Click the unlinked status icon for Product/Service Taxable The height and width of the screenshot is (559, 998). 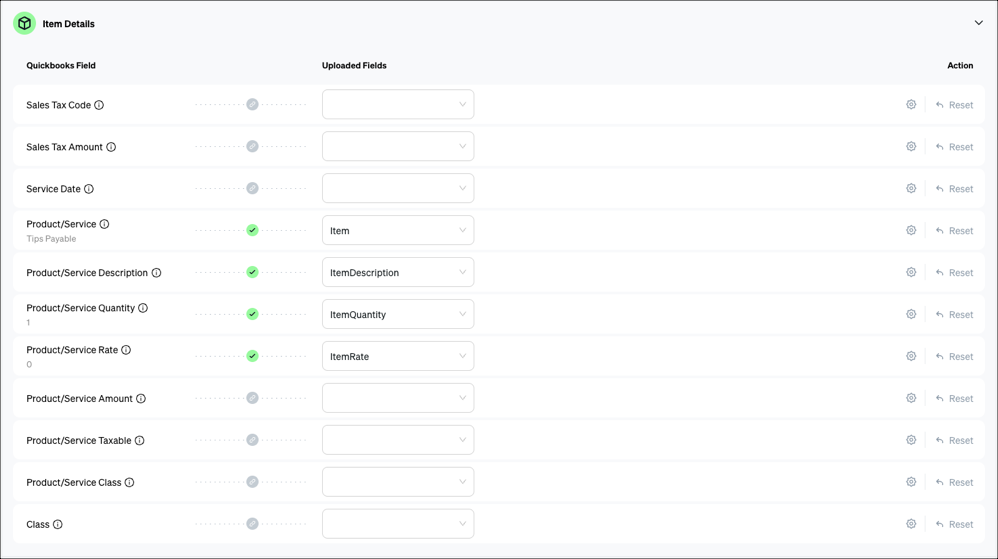pos(253,440)
